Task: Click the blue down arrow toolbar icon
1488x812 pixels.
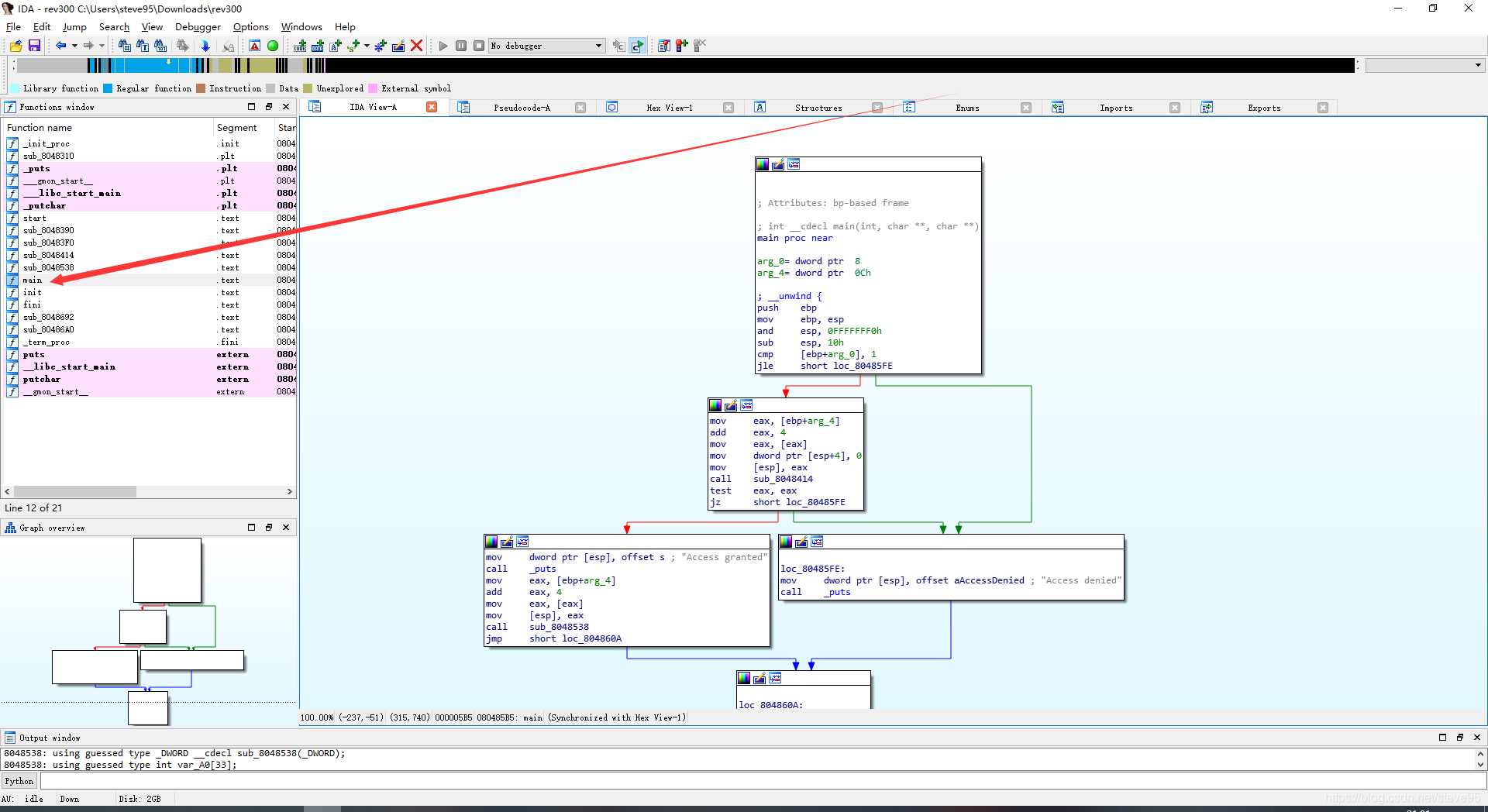Action: click(x=205, y=46)
